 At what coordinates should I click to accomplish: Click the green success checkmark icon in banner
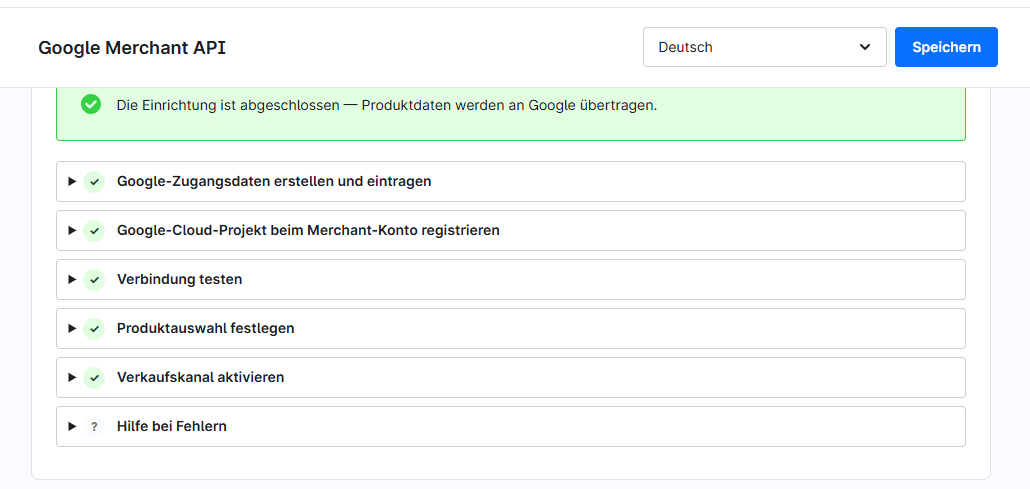[91, 105]
